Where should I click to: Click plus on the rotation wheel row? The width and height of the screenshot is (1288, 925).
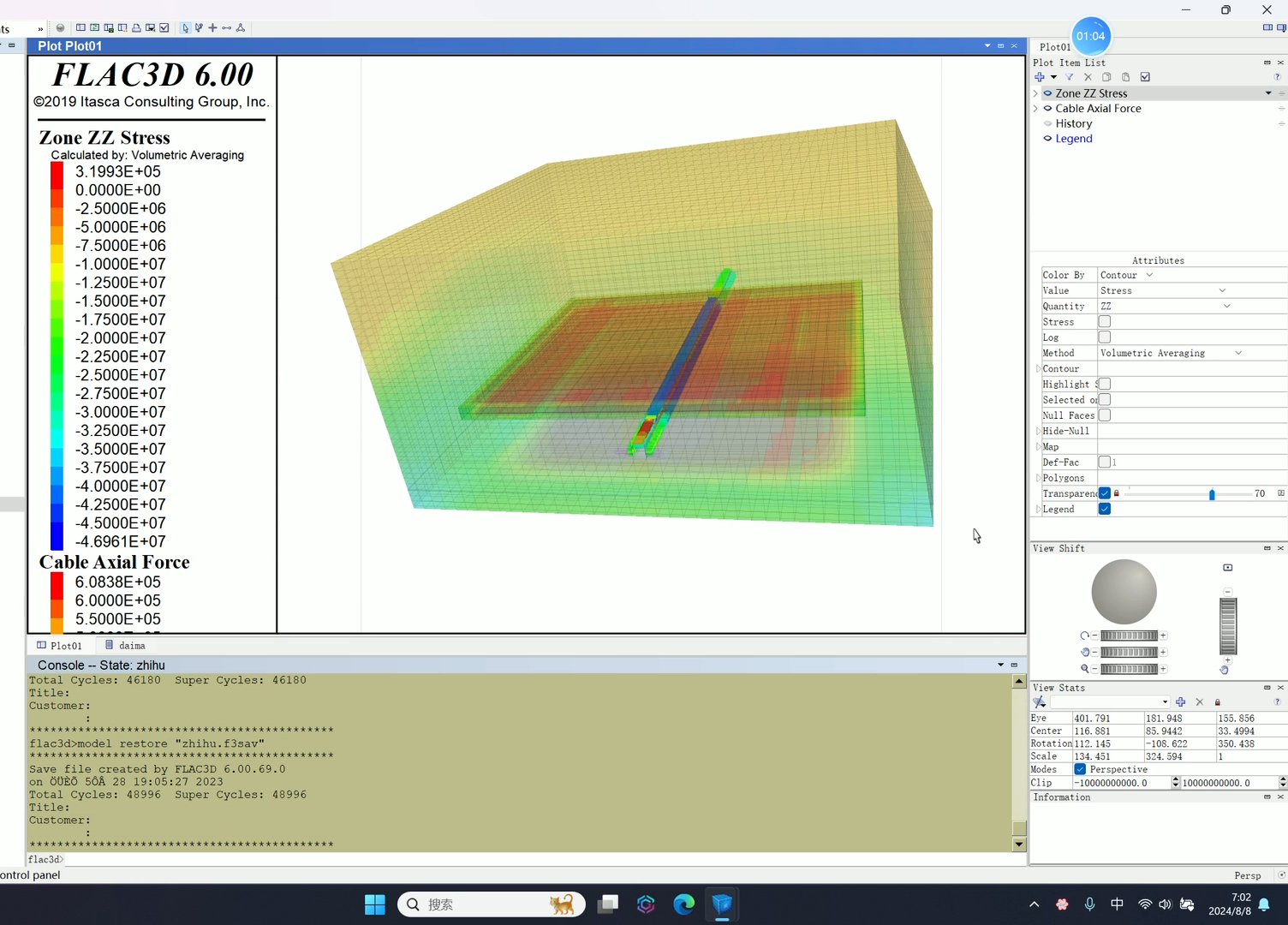coord(1163,636)
